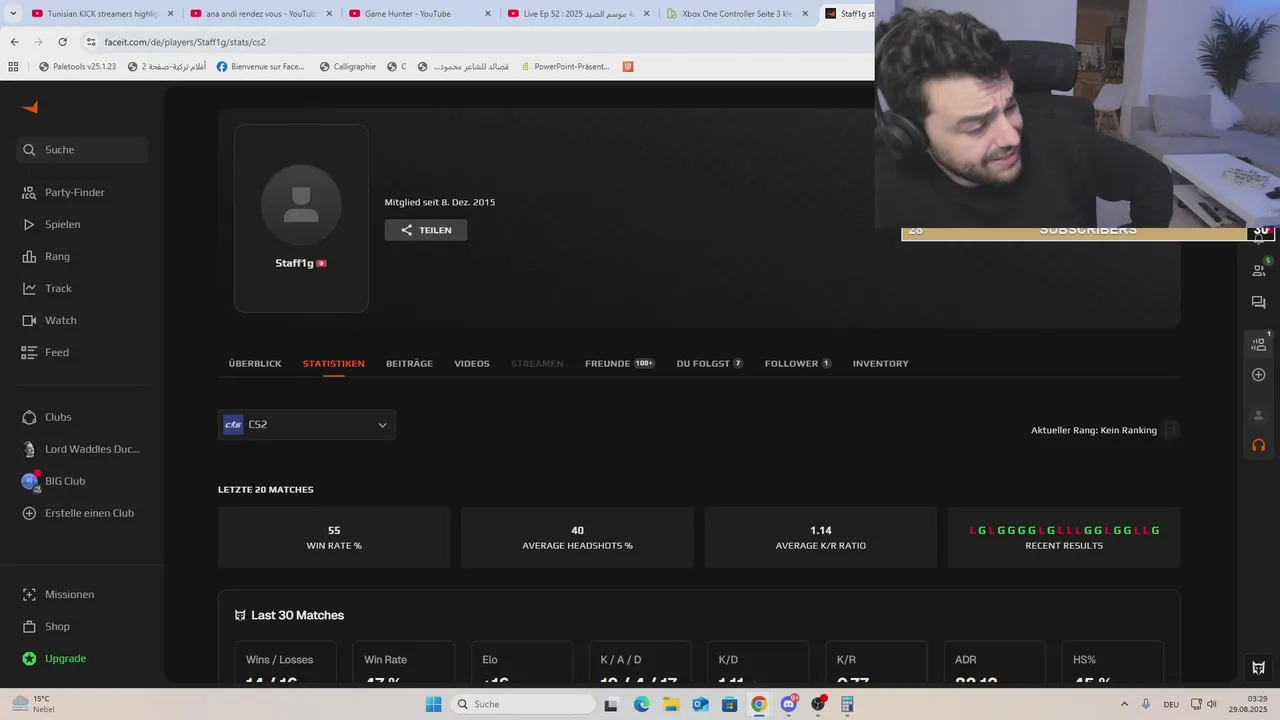Image resolution: width=1280 pixels, height=720 pixels.
Task: Reload the page with the refresh button
Action: (x=62, y=42)
